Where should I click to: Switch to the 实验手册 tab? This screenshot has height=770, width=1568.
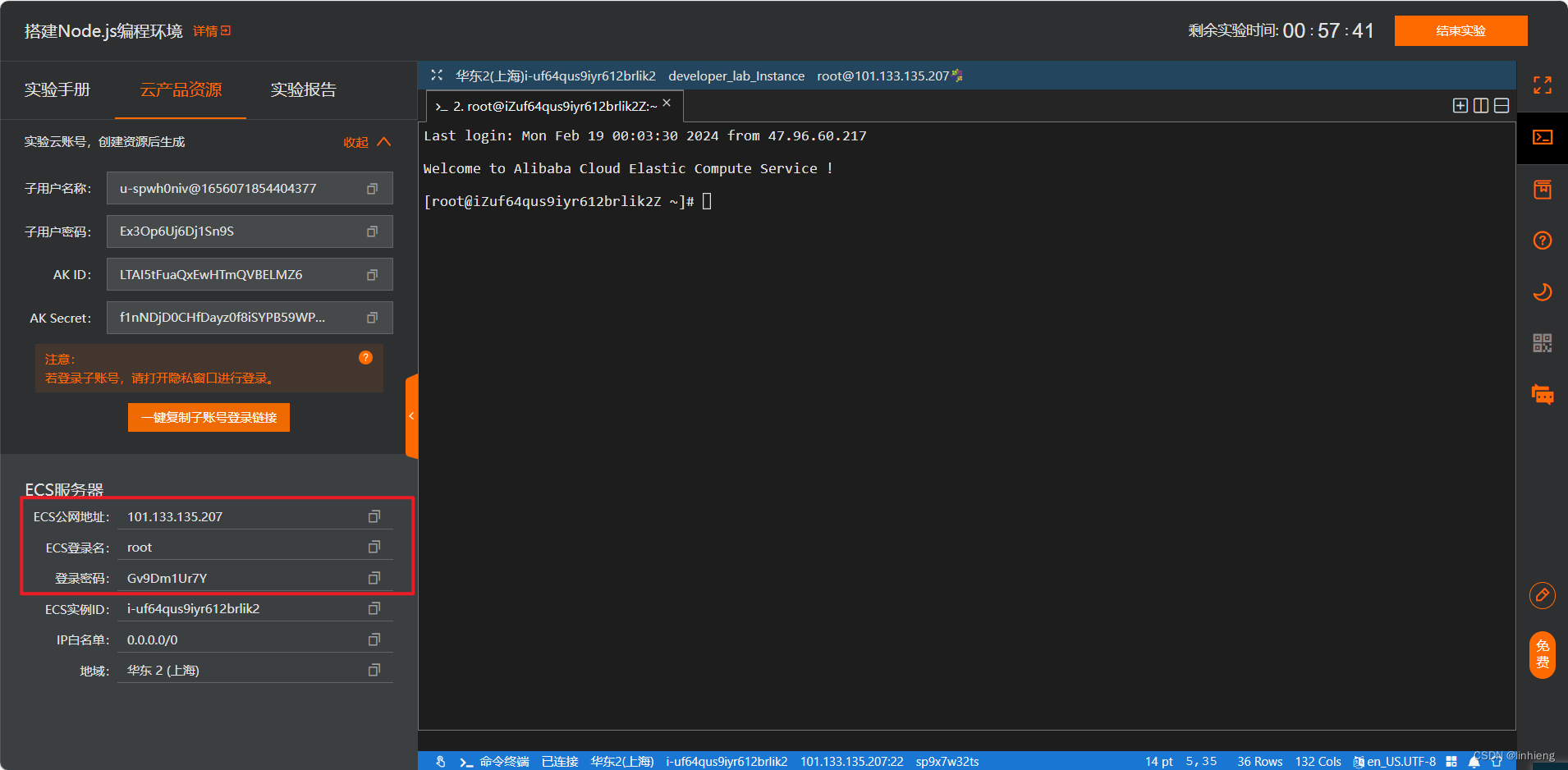pyautogui.click(x=57, y=89)
